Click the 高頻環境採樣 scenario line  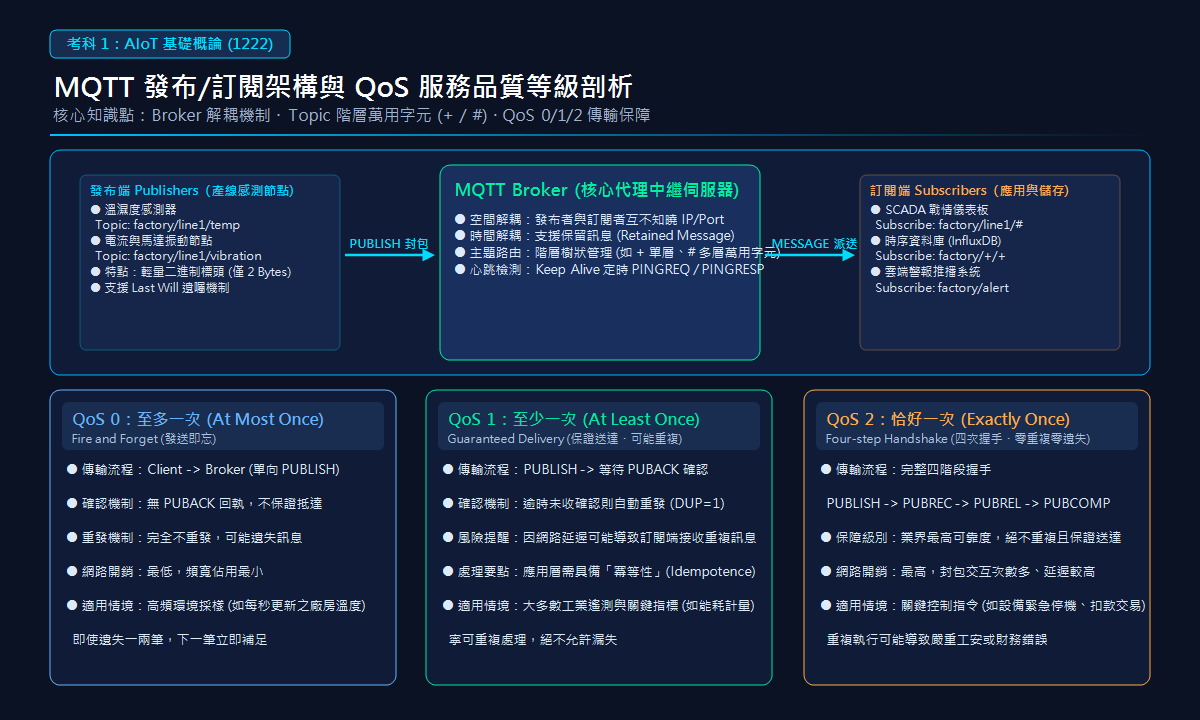pyautogui.click(x=216, y=605)
